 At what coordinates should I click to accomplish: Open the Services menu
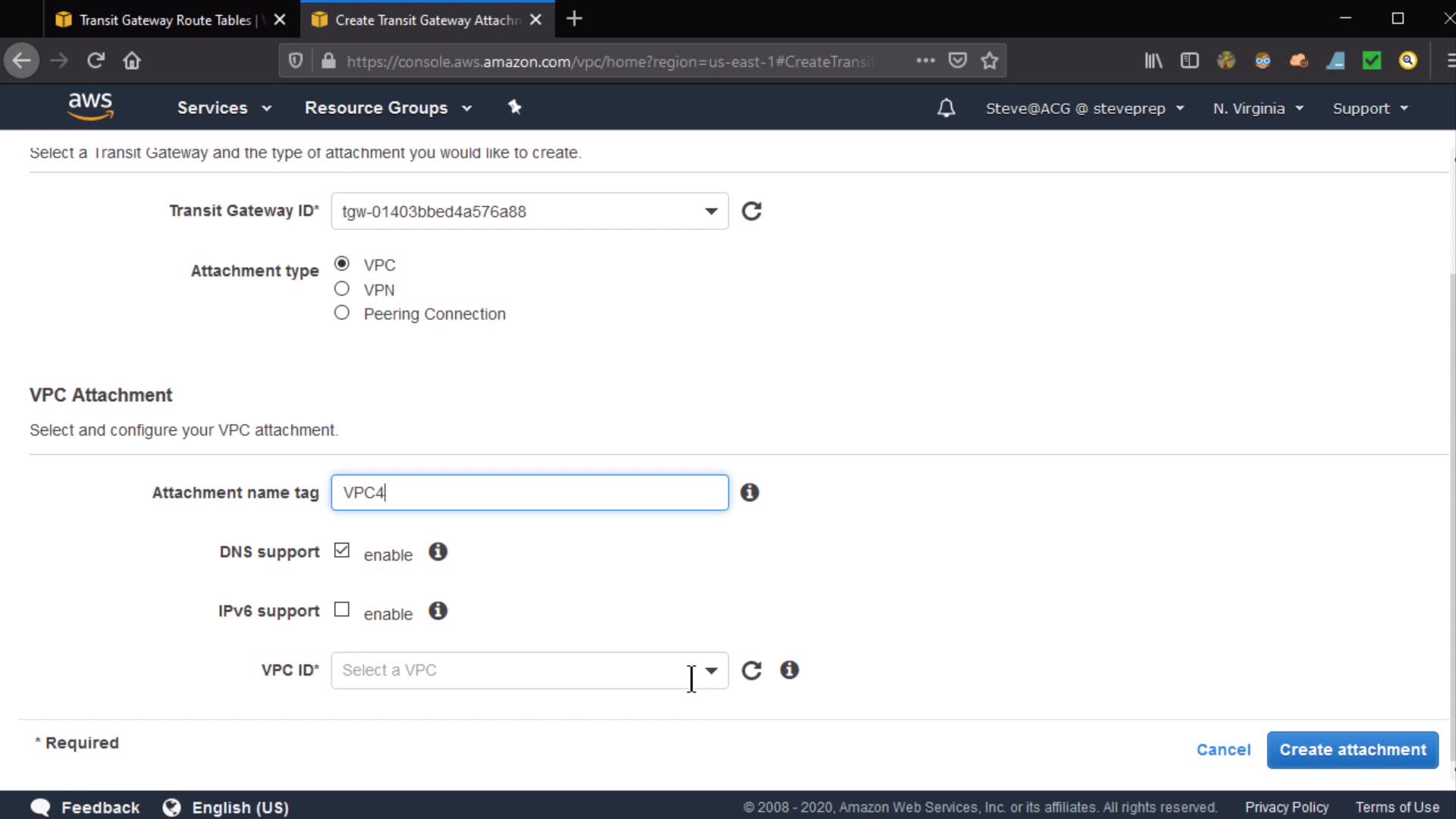[x=224, y=108]
